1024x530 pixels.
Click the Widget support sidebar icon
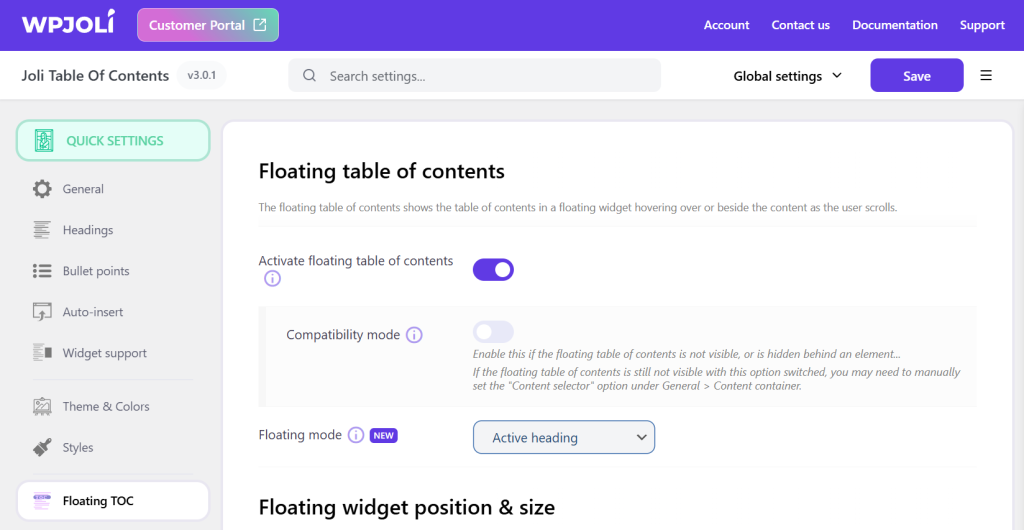pos(42,353)
